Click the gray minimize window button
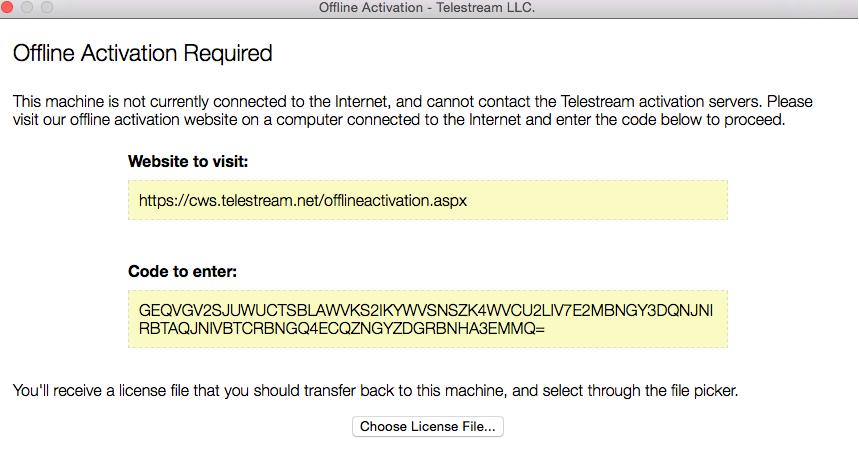This screenshot has width=859, height=463. (27, 7)
